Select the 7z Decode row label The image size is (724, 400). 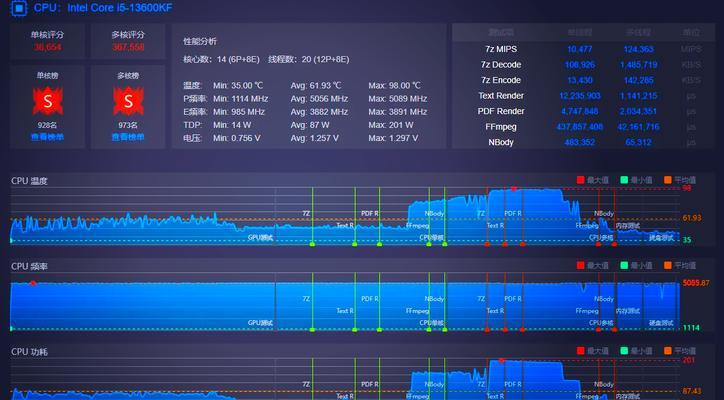coord(501,65)
